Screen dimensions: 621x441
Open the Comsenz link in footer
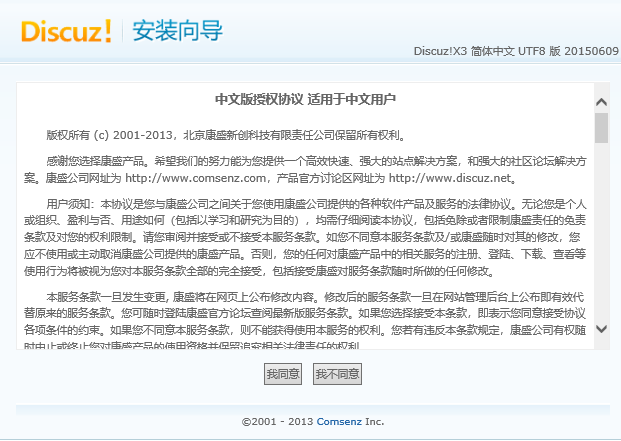(339, 422)
